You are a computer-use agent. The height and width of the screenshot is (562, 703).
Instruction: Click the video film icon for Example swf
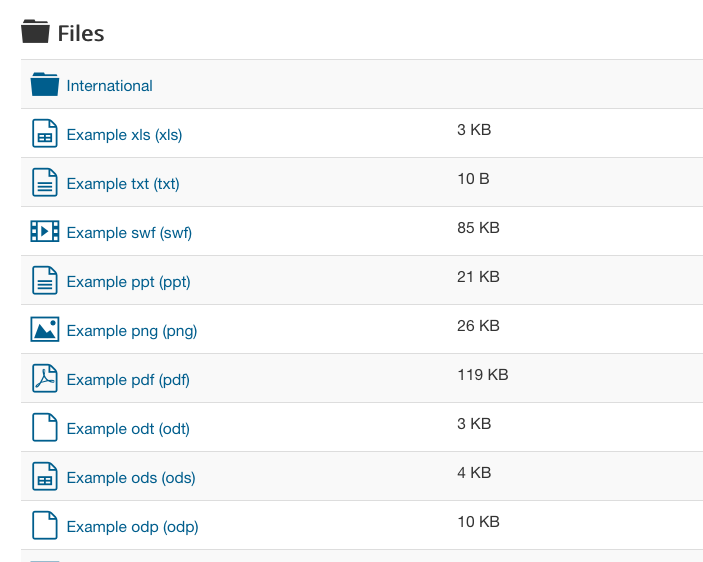45,231
